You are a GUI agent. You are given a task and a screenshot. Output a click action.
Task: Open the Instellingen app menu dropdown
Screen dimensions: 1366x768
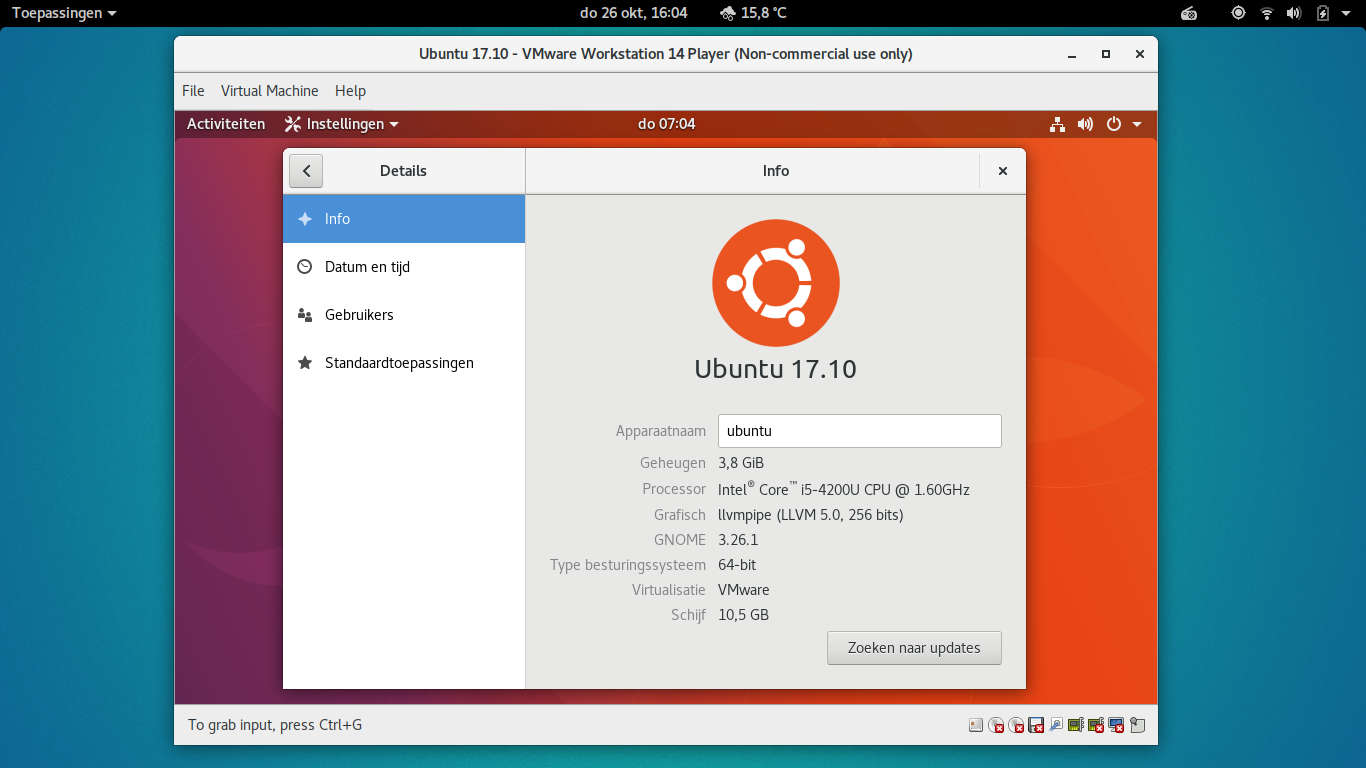point(342,124)
